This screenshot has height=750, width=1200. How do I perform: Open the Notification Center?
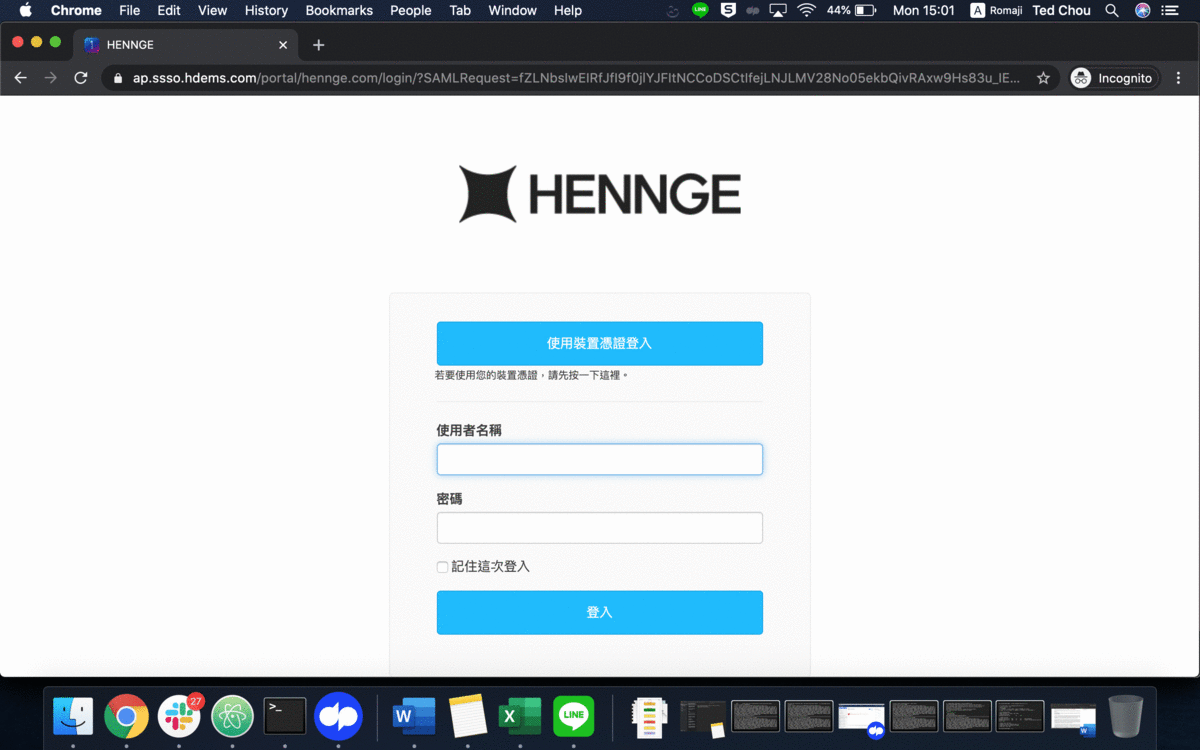click(x=1170, y=10)
